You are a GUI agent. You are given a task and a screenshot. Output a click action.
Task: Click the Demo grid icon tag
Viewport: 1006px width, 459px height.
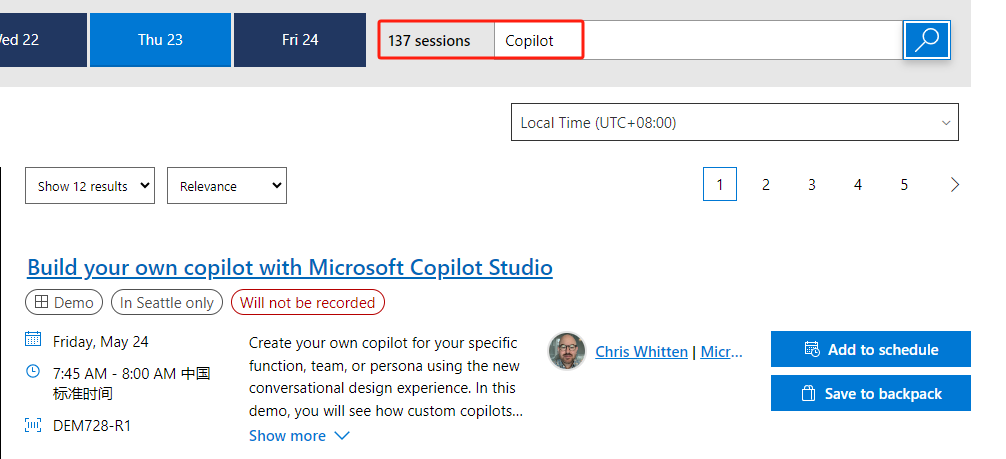tap(64, 302)
